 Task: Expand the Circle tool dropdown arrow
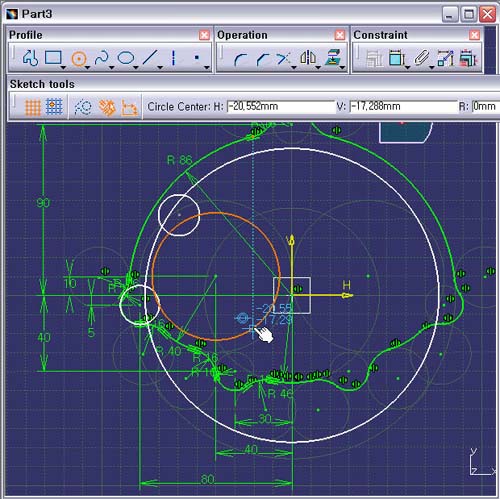pos(87,67)
